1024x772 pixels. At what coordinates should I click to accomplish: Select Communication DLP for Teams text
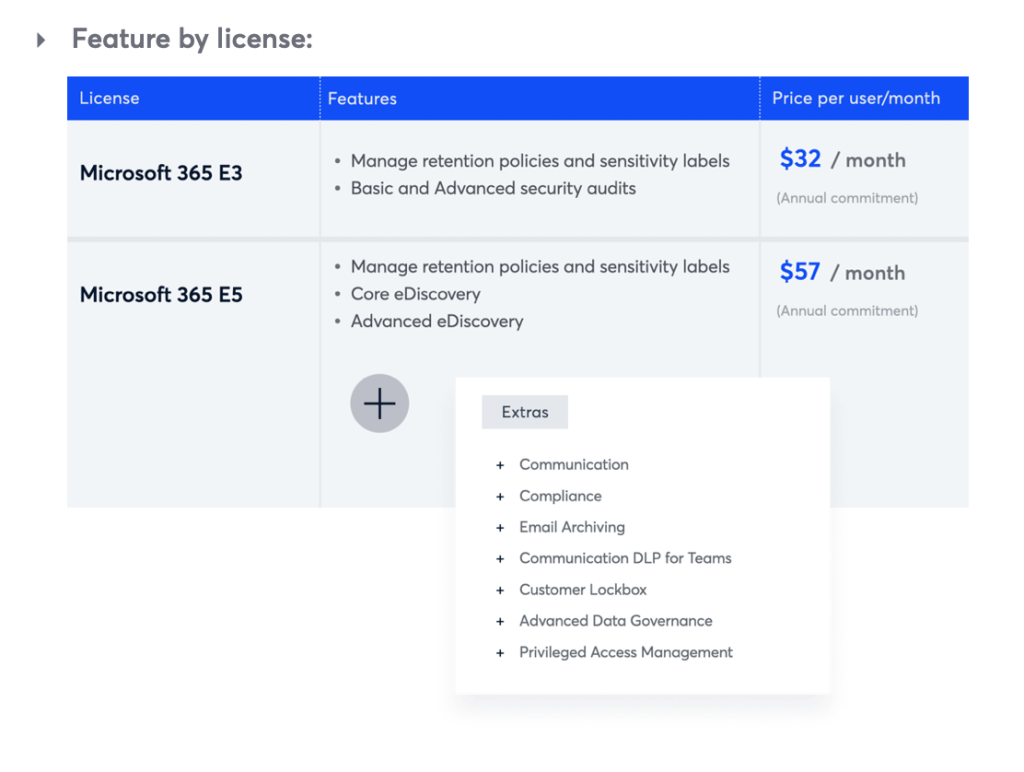pos(625,558)
